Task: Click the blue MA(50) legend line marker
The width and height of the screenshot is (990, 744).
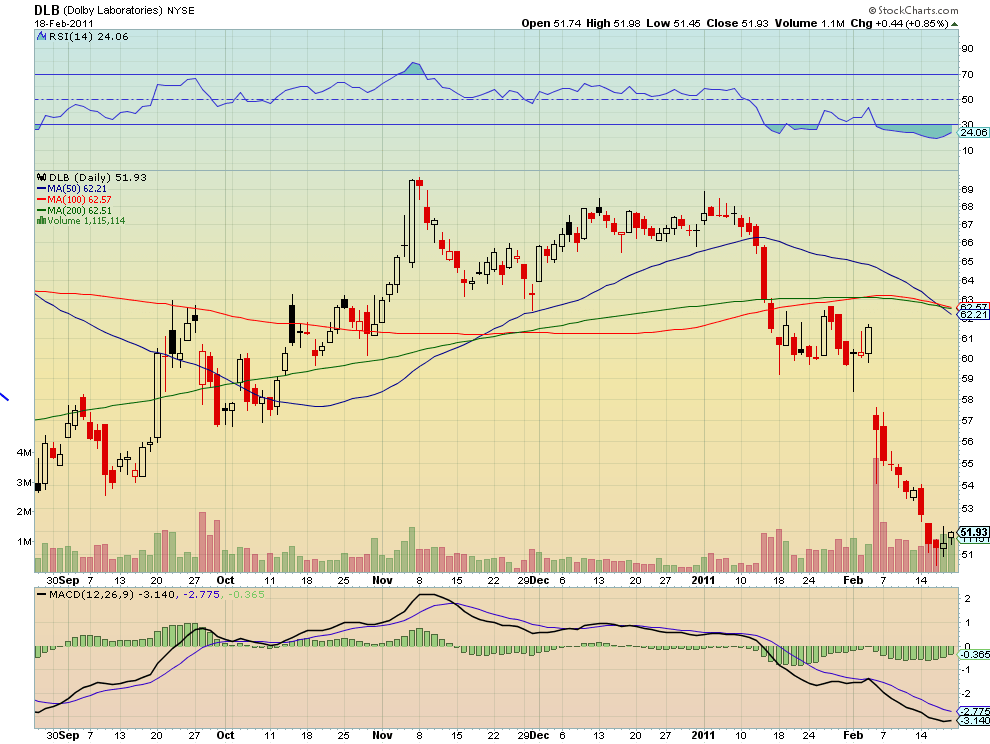Action: [42, 189]
